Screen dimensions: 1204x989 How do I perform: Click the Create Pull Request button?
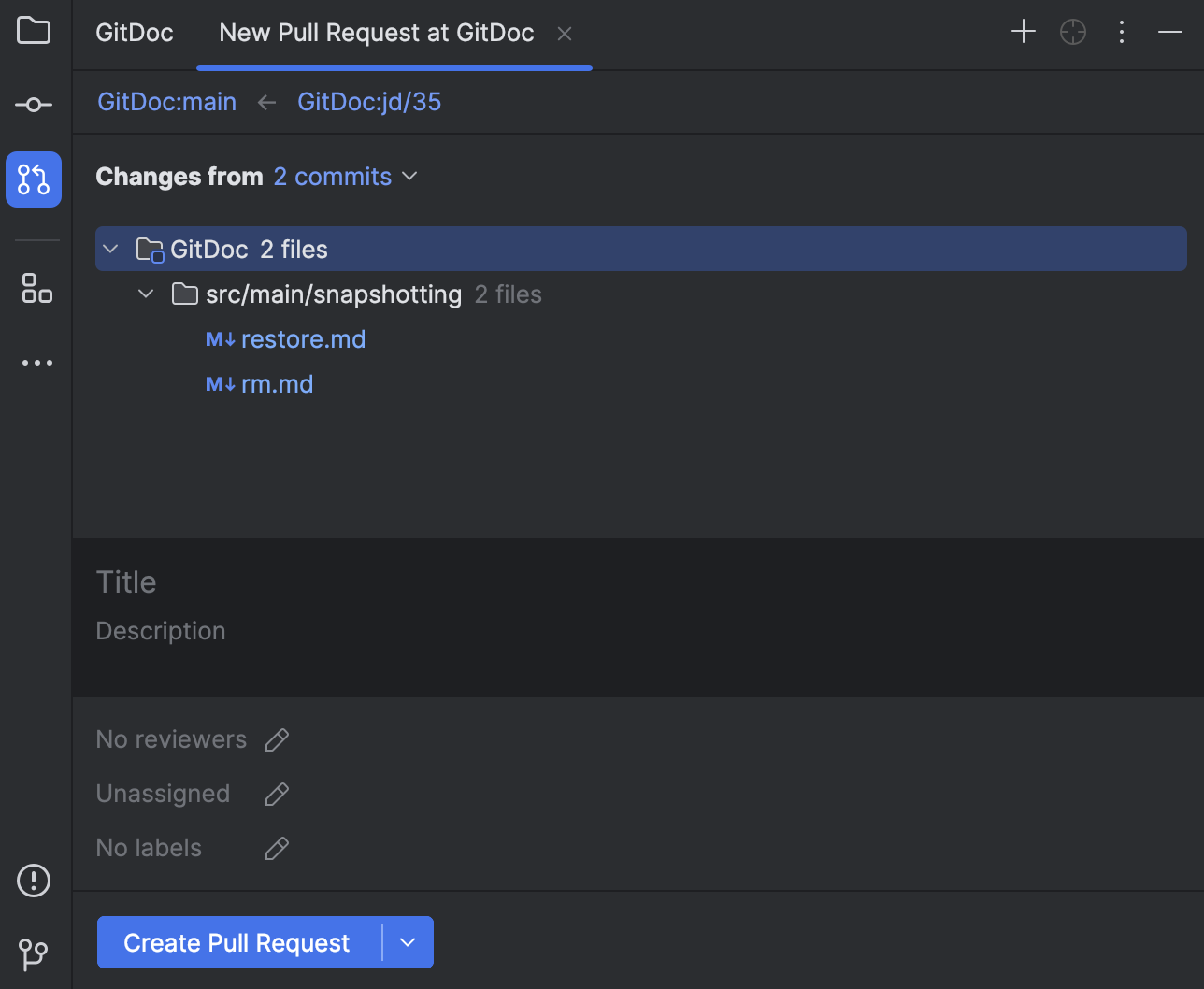coord(236,942)
